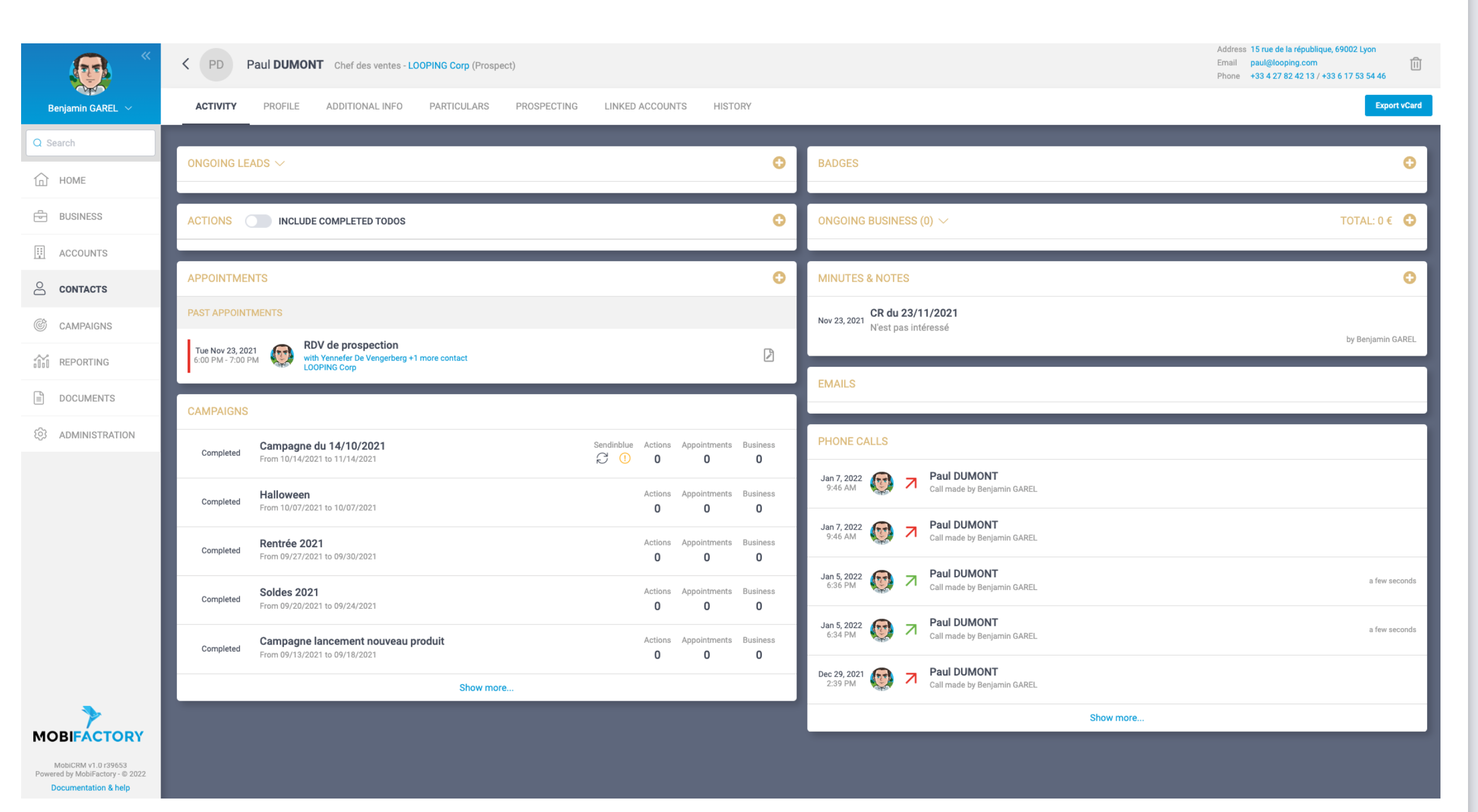Viewport: 1478px width, 812px height.
Task: Add a note via the Minutes & Notes plus icon
Action: click(1409, 278)
